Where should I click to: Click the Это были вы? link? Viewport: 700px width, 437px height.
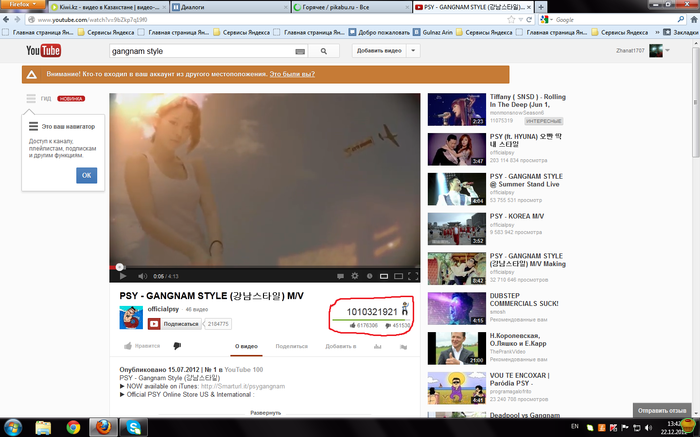[x=292, y=74]
